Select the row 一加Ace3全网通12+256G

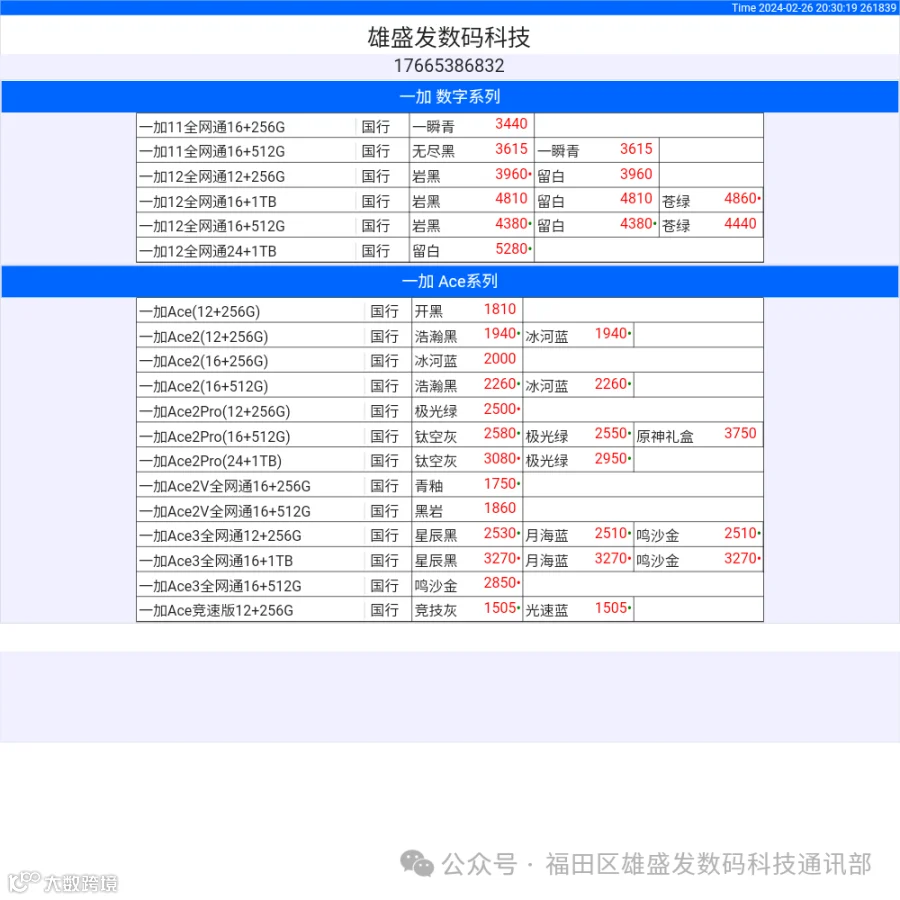point(450,535)
